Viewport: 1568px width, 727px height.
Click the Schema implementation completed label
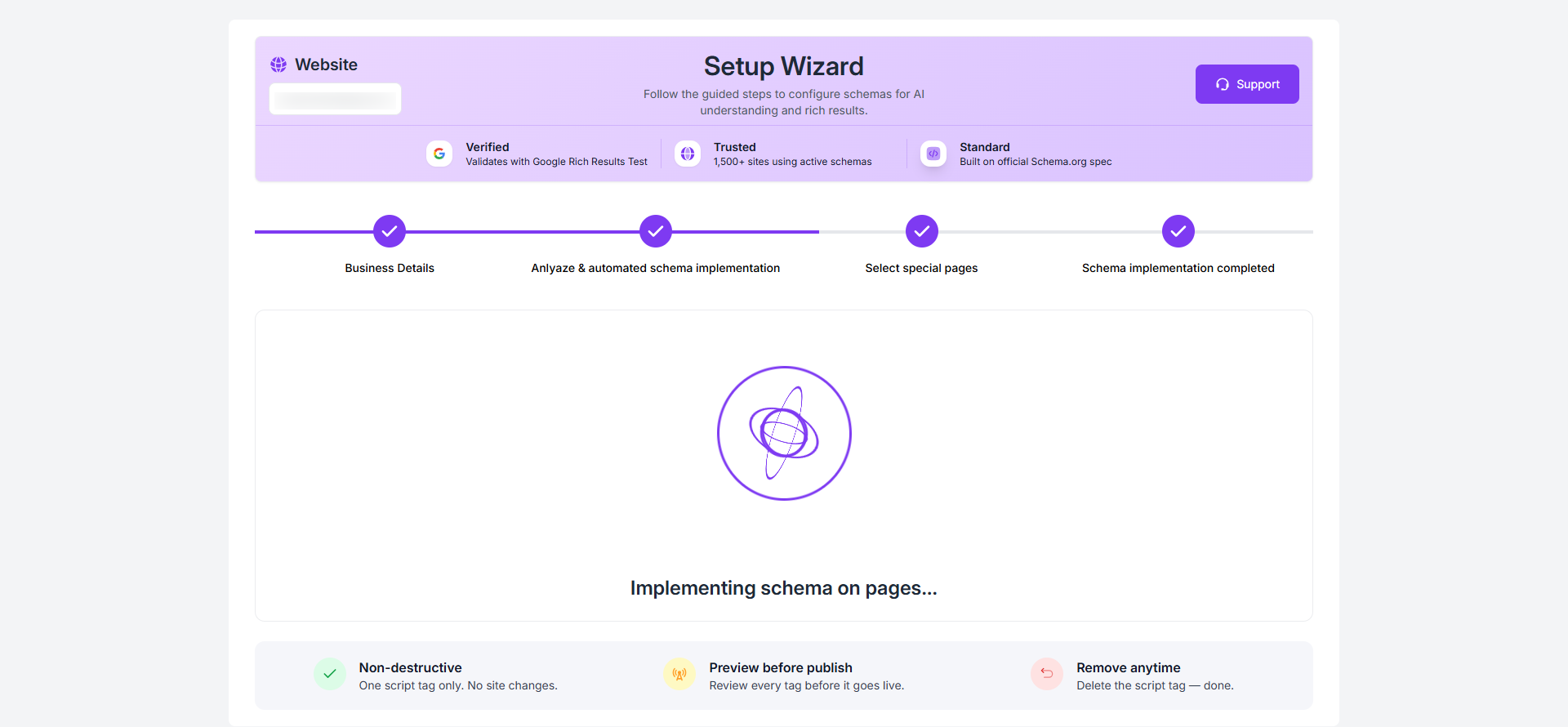pos(1178,268)
